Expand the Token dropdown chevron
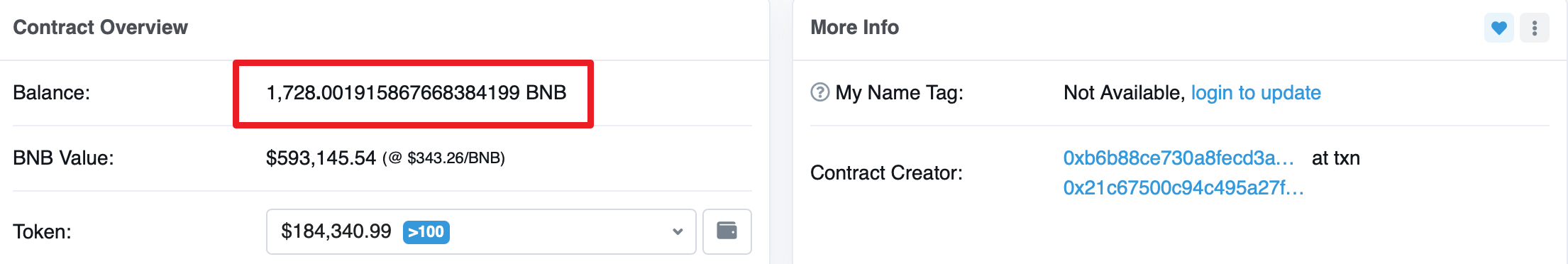Image resolution: width=1568 pixels, height=264 pixels. click(x=678, y=231)
